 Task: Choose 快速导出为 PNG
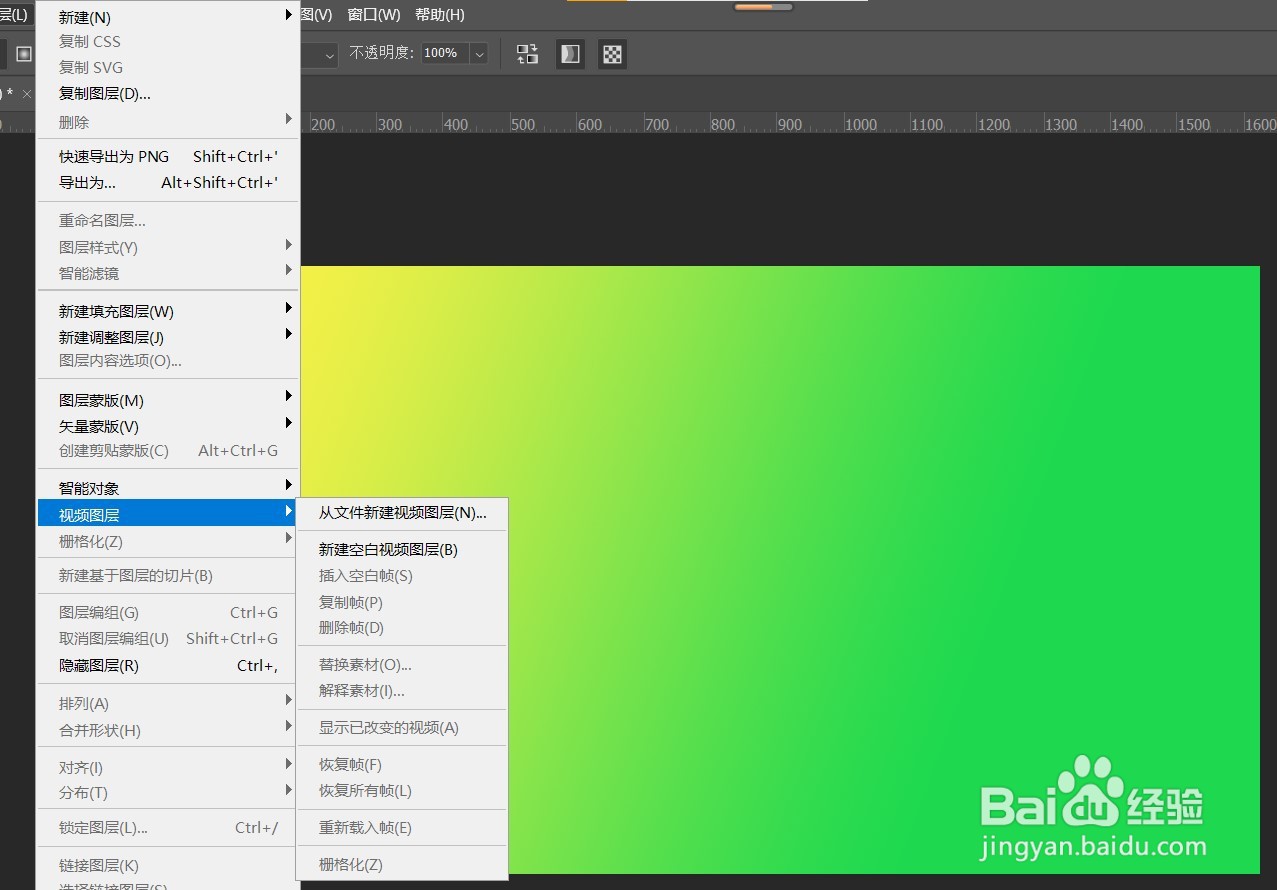click(168, 156)
